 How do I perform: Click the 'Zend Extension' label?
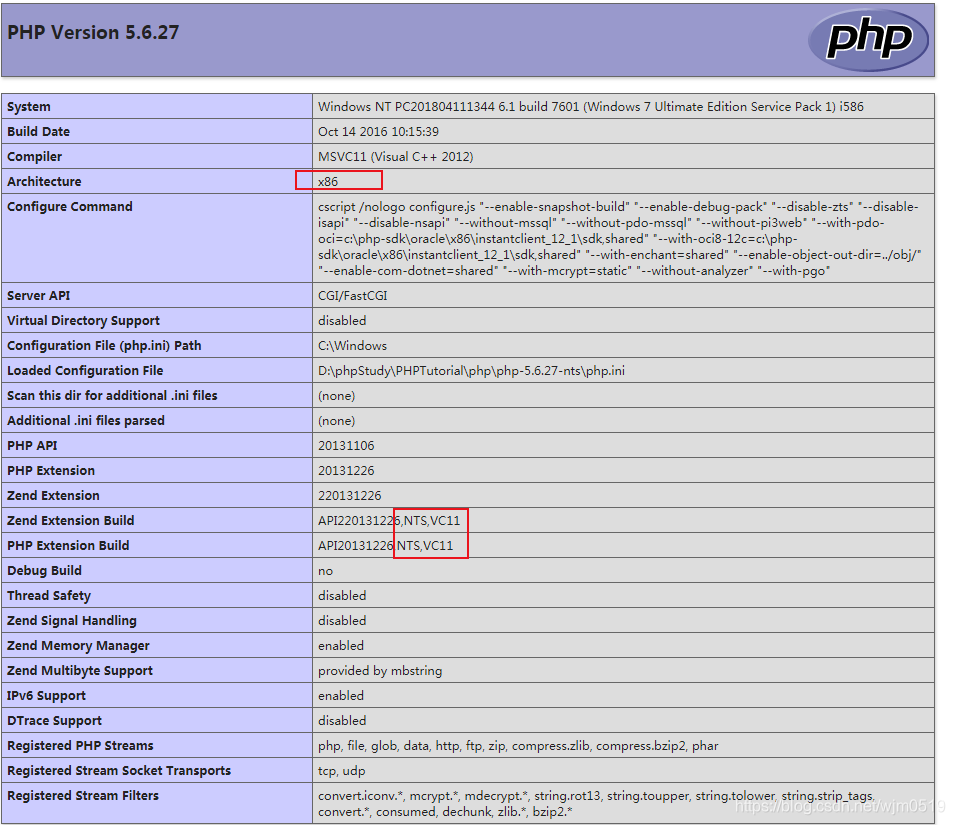pos(53,496)
